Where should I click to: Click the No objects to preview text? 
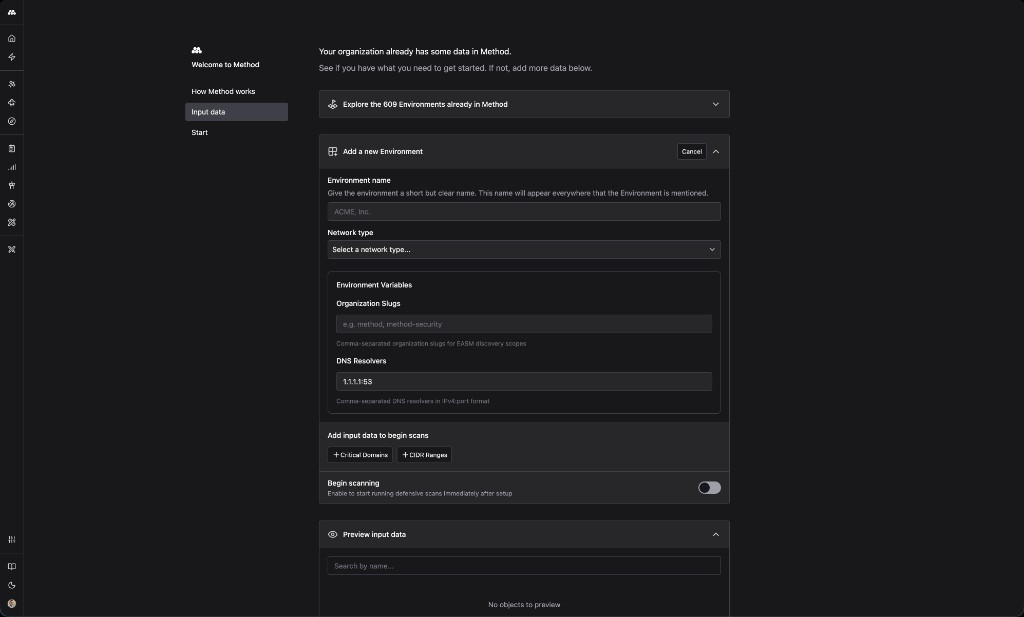tap(524, 605)
